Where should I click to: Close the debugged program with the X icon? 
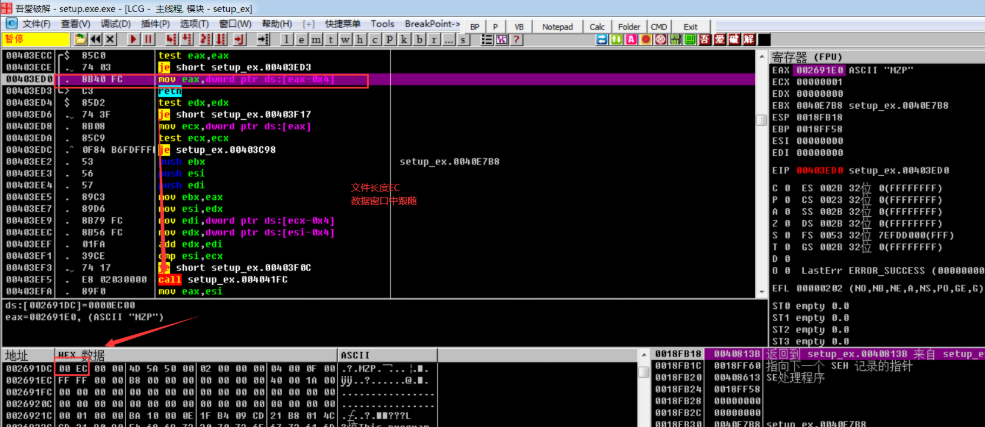point(110,39)
